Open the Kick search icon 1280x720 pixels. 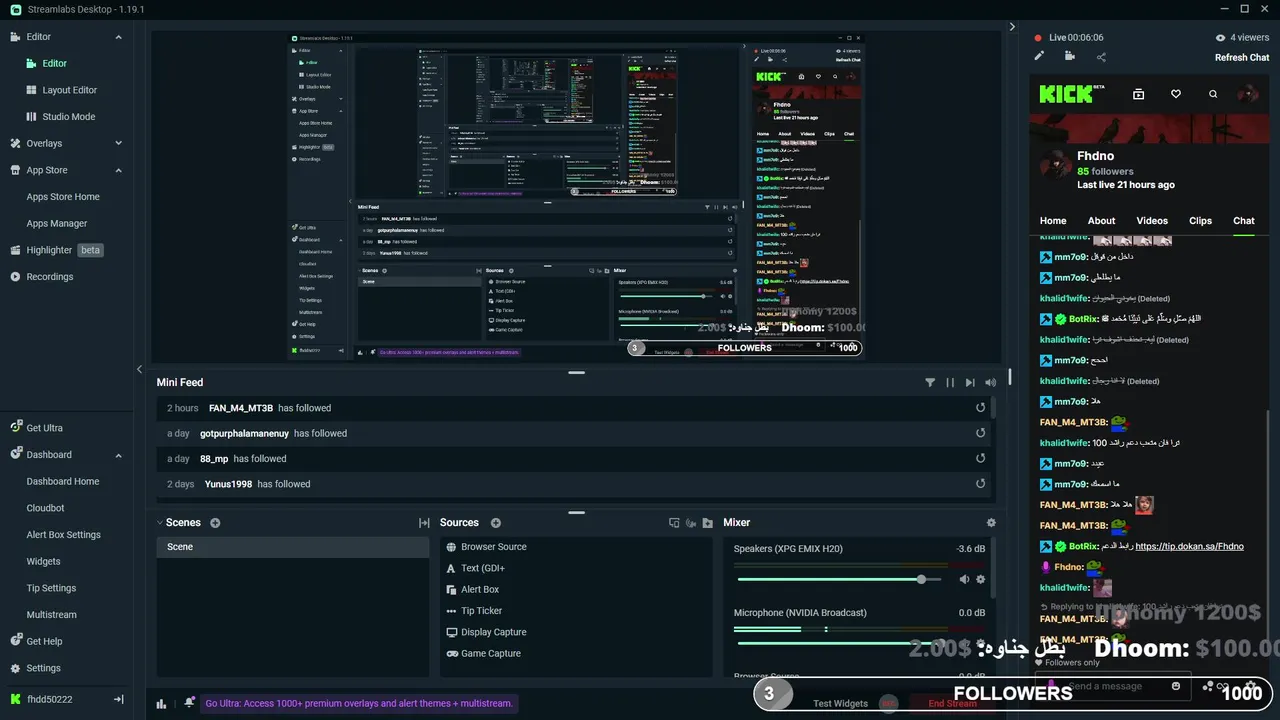coord(1213,94)
